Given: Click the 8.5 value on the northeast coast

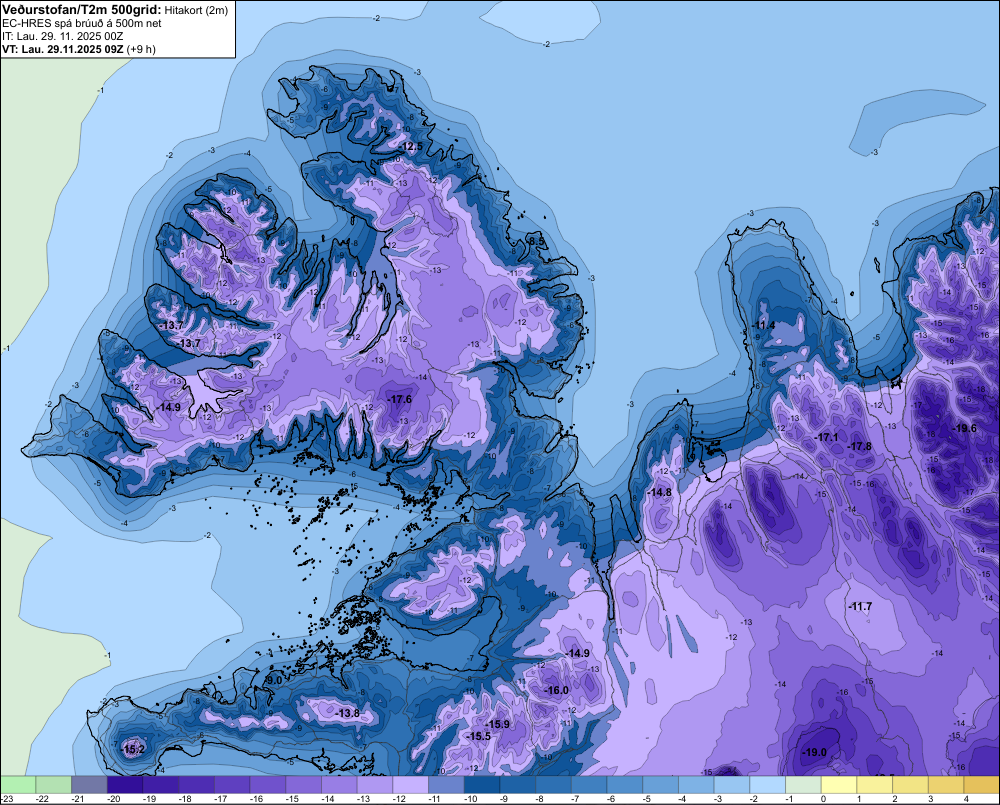Looking at the screenshot, I should (x=537, y=241).
